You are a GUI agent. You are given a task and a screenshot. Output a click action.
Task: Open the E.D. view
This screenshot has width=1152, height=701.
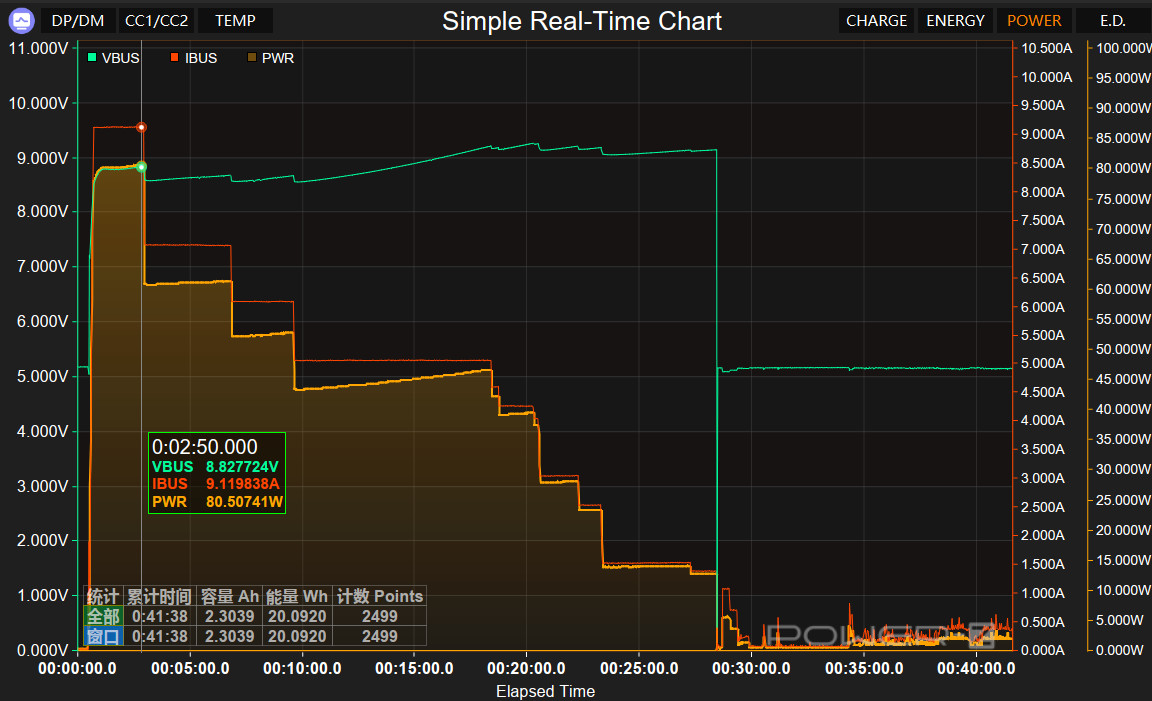tap(1112, 21)
